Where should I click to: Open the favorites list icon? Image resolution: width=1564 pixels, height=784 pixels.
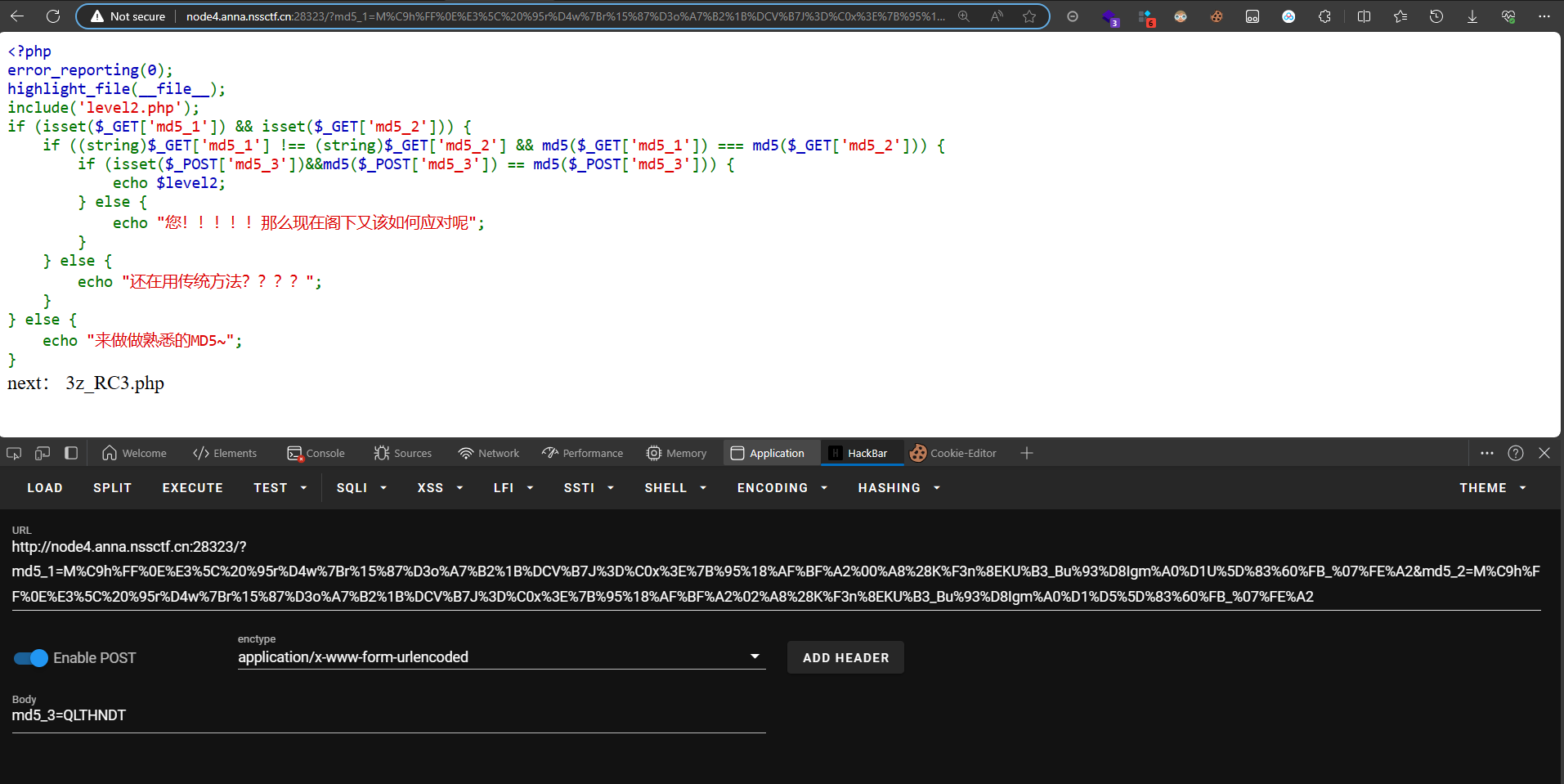[x=1400, y=16]
